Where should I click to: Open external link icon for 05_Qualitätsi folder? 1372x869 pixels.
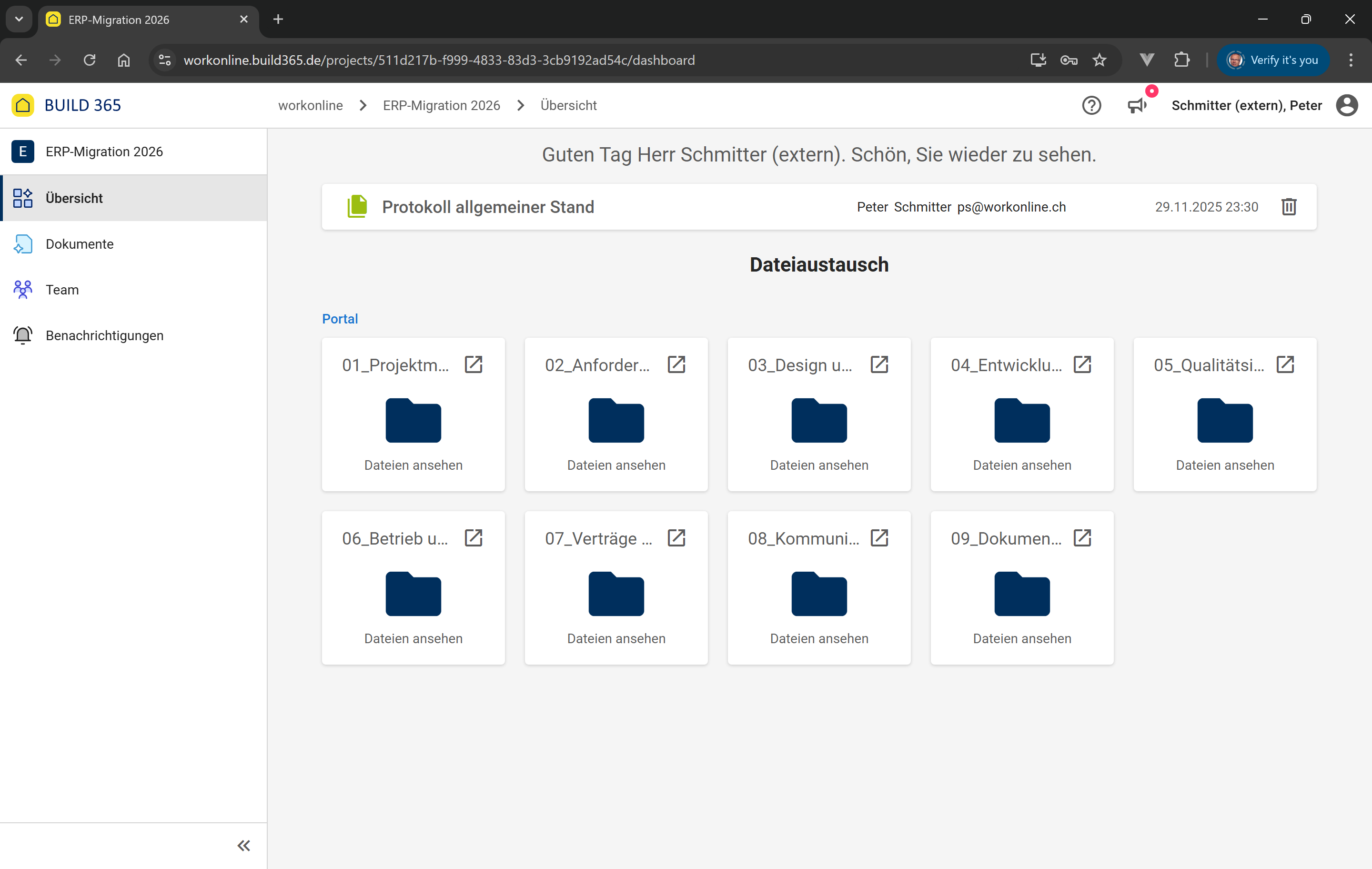[x=1285, y=364]
